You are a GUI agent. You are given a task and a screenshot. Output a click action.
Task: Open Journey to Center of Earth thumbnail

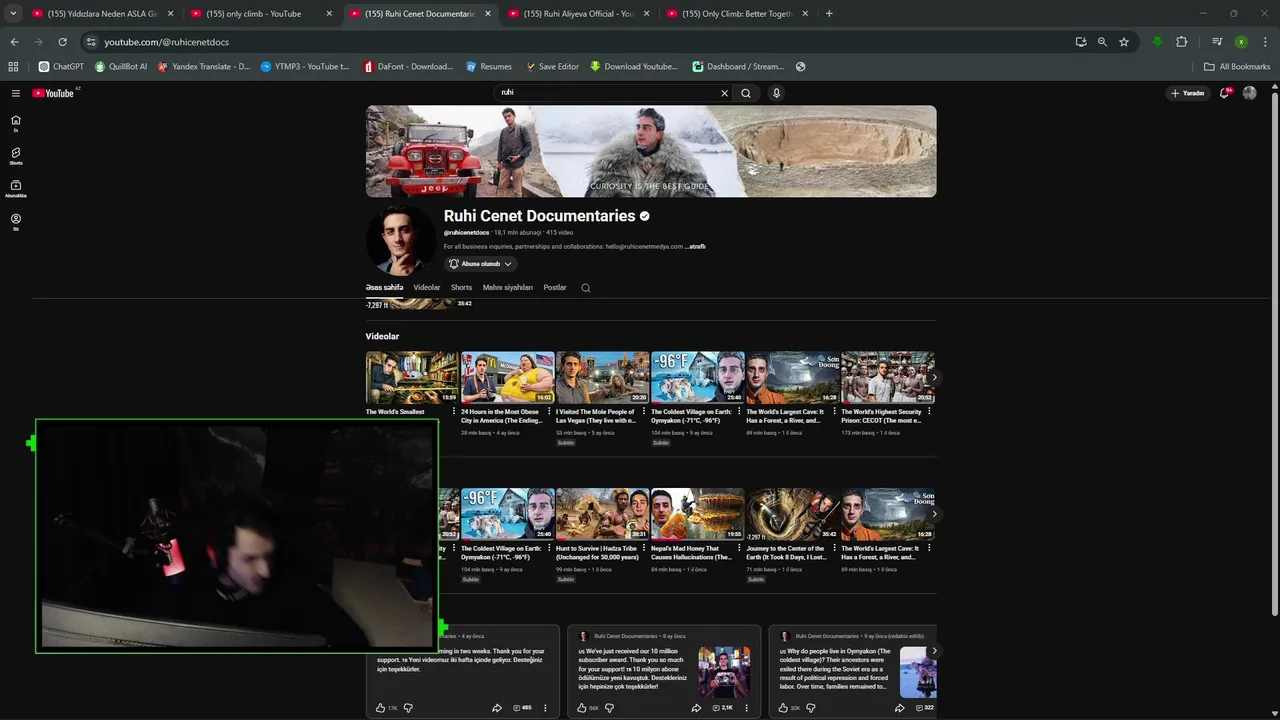[x=792, y=514]
